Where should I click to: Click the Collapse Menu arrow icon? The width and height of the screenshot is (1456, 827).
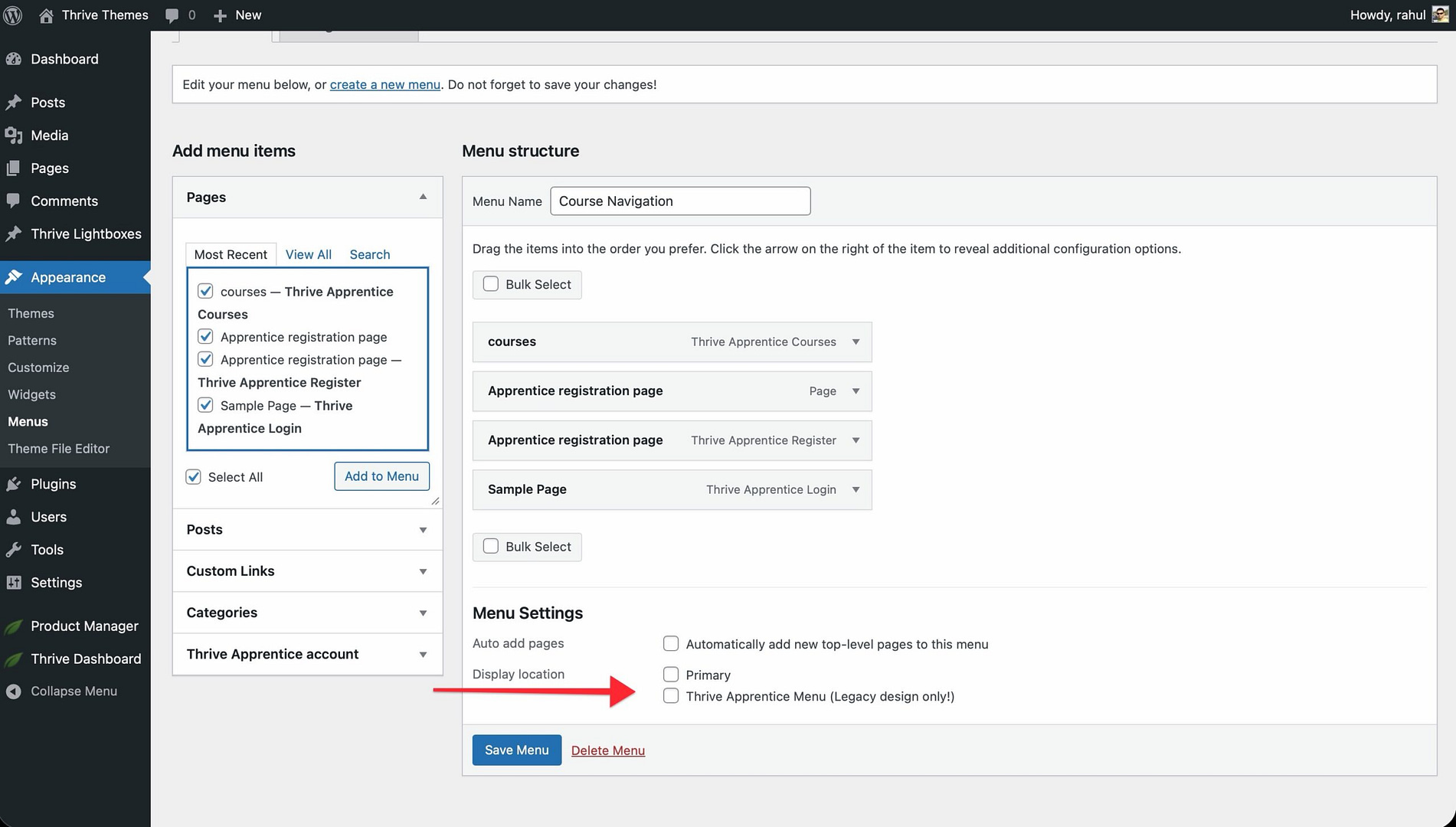tap(13, 691)
